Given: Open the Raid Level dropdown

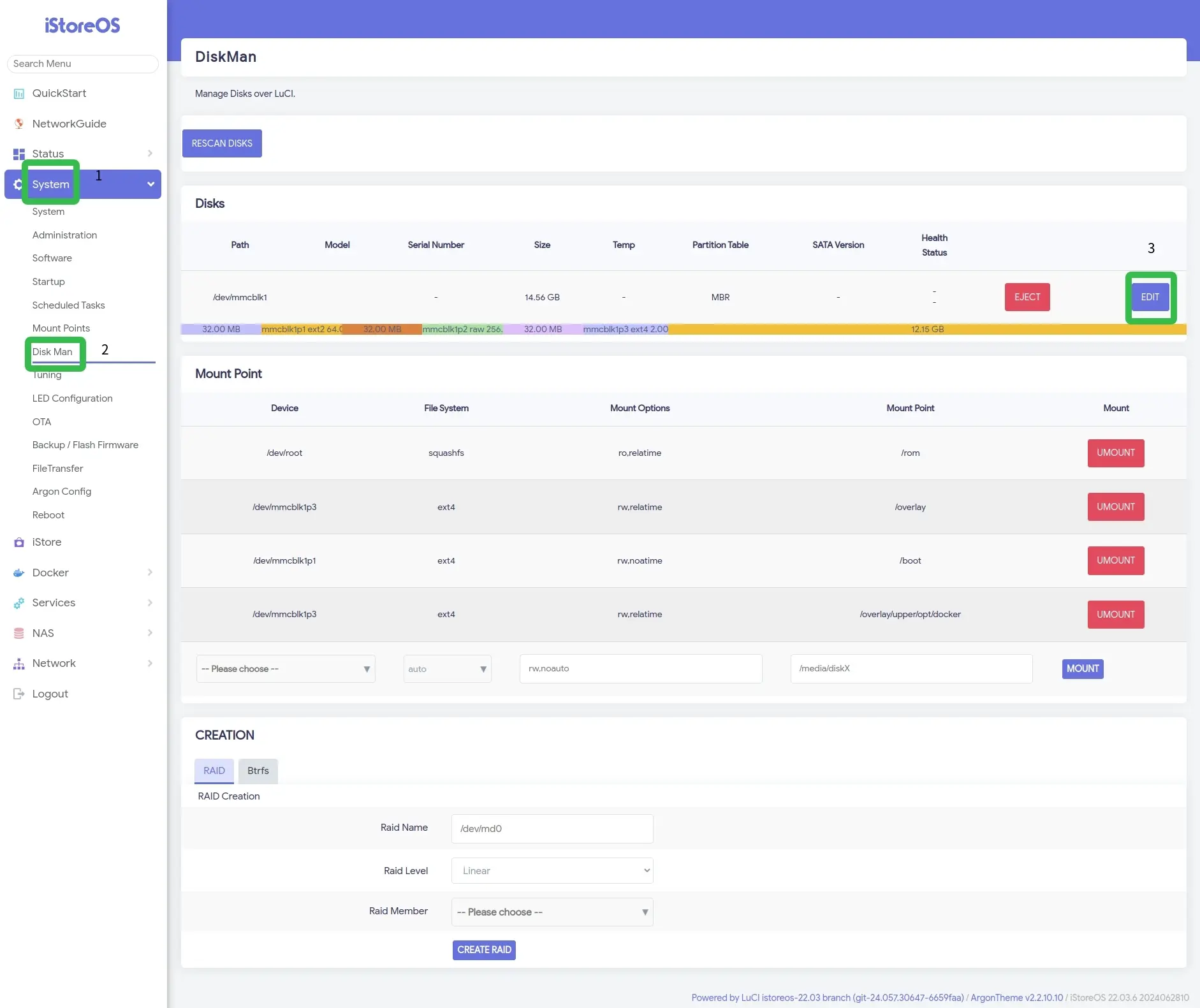Looking at the screenshot, I should [552, 871].
